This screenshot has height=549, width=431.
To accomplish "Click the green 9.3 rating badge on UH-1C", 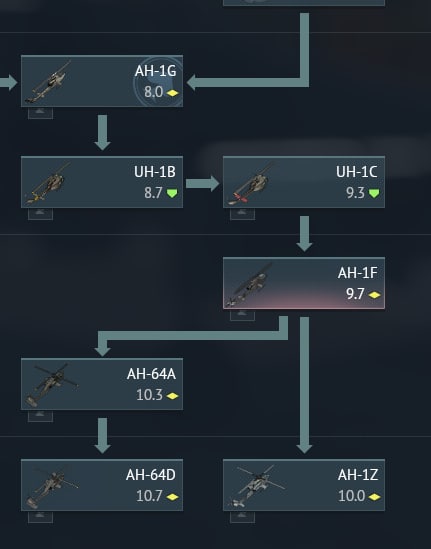I will click(374, 193).
